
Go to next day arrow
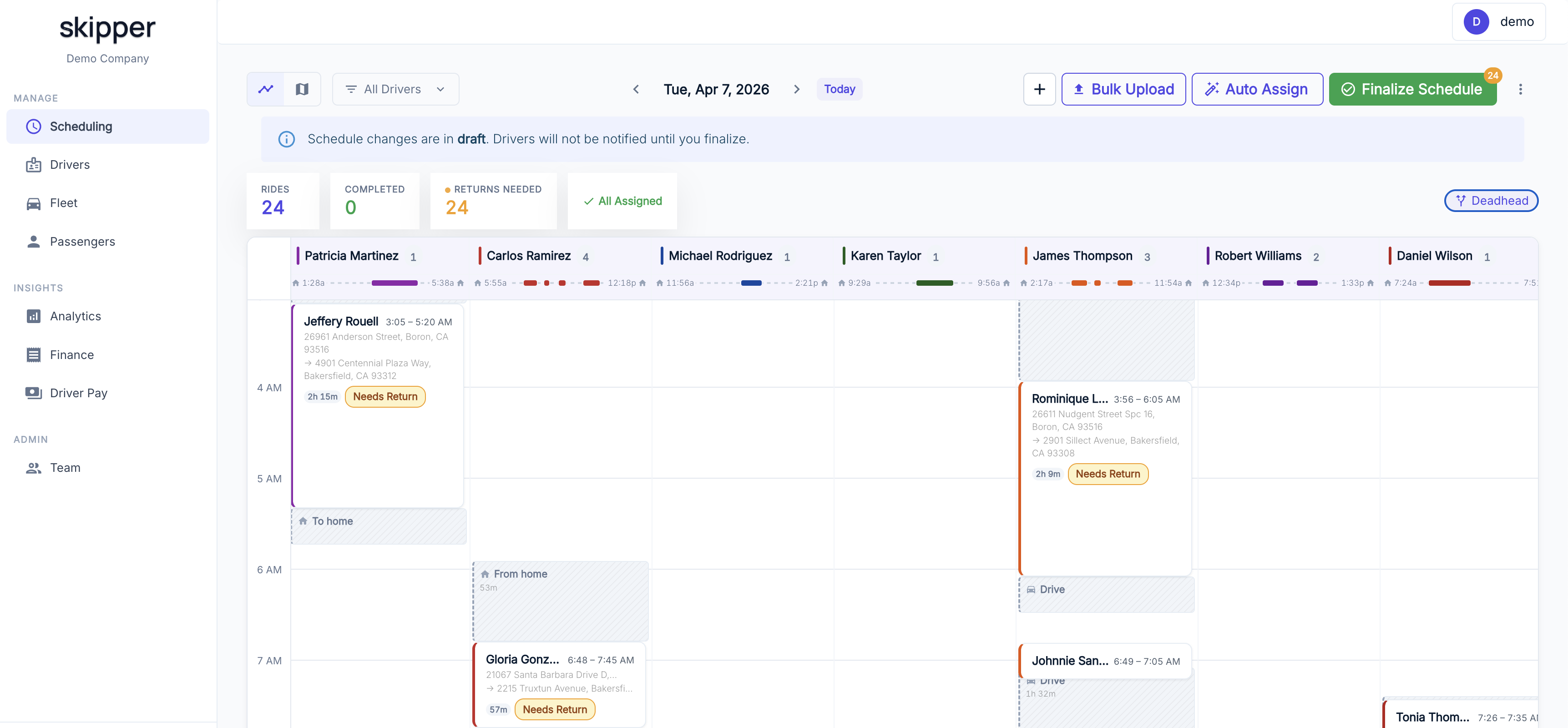pos(796,90)
